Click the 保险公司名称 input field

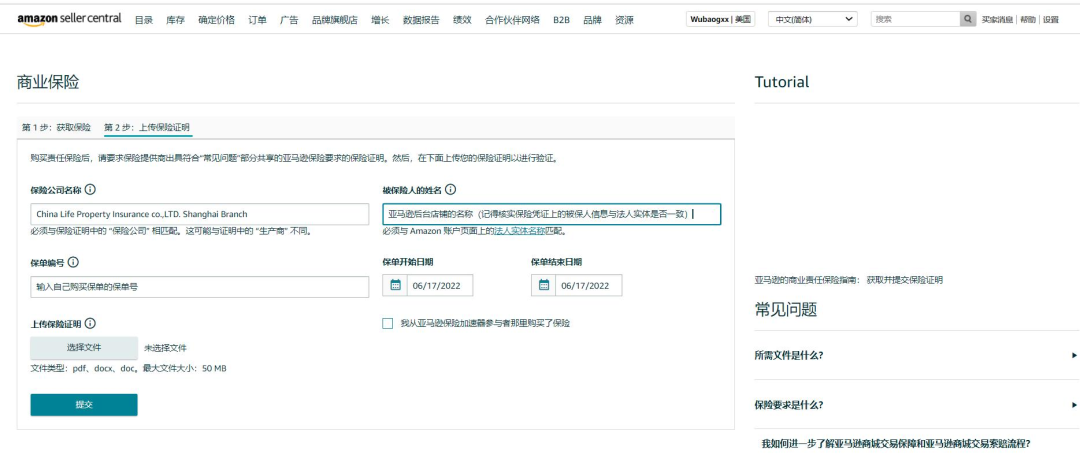pos(200,214)
